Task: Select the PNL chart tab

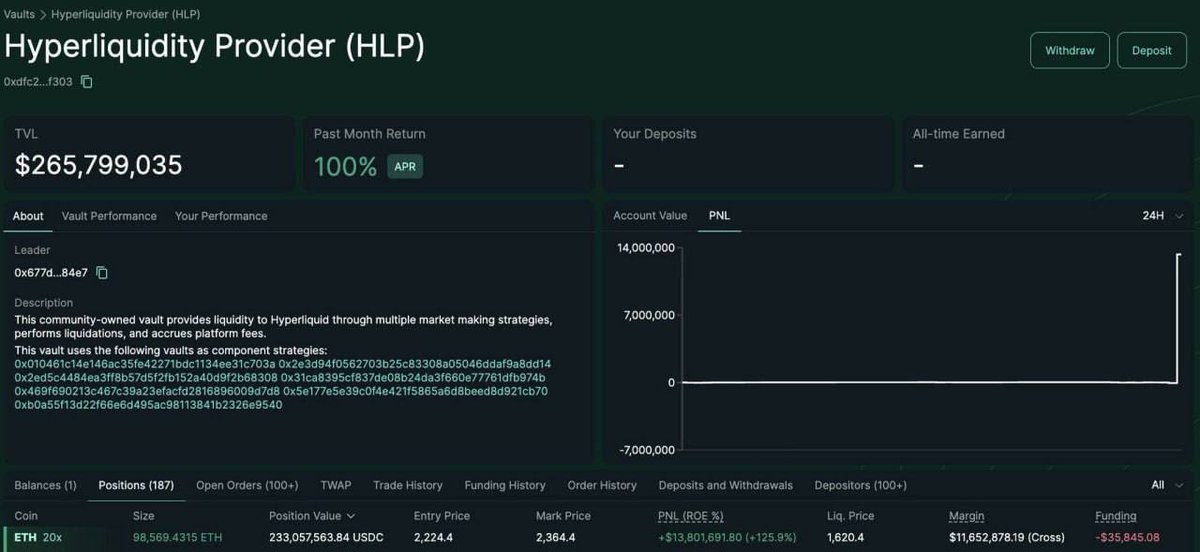Action: tap(719, 216)
